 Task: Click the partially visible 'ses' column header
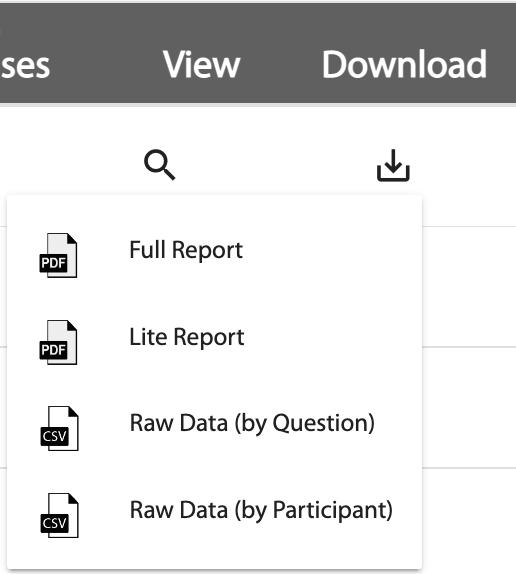(x=25, y=67)
